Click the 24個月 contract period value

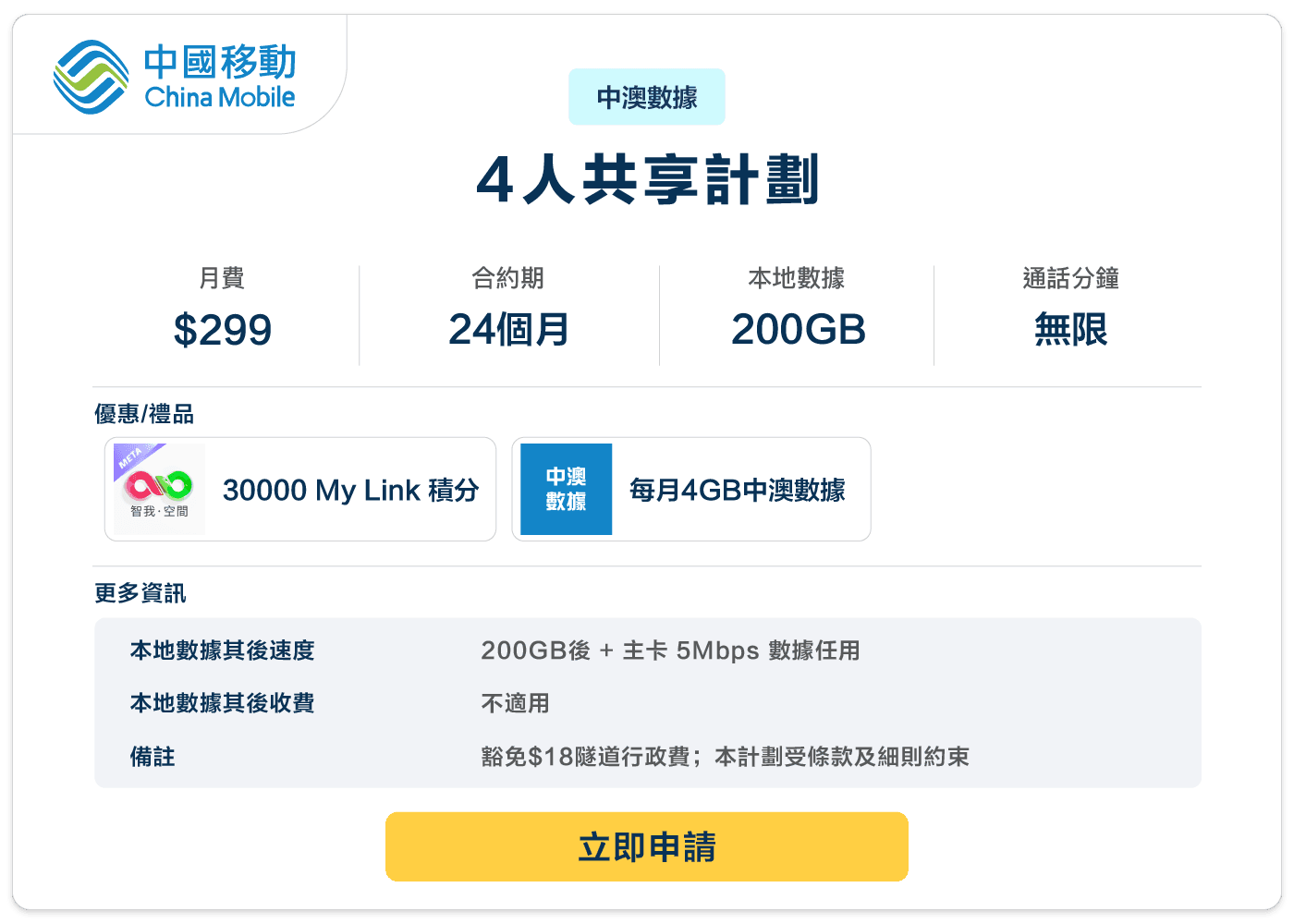coord(509,330)
